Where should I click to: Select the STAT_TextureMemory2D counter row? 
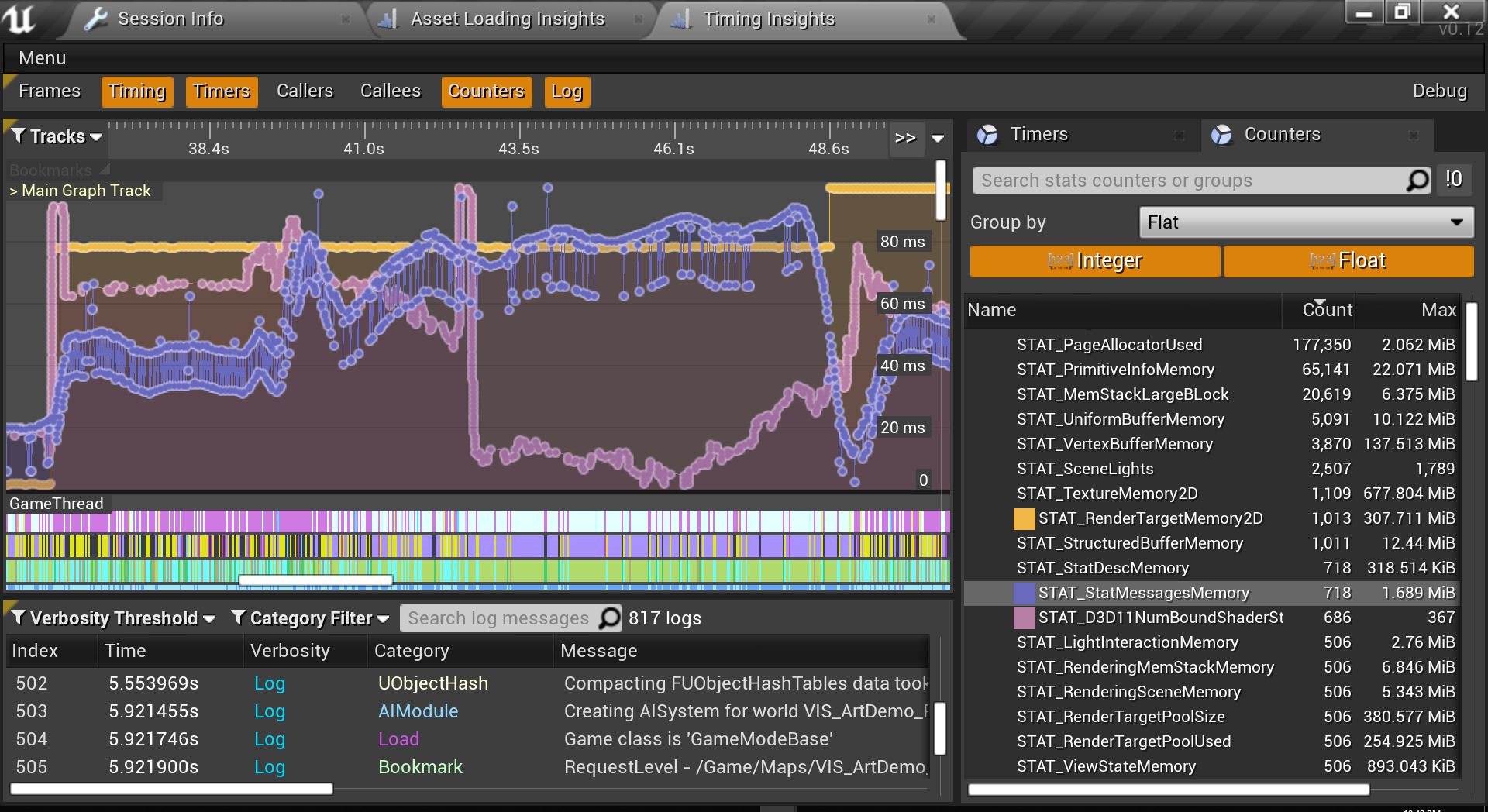click(1212, 494)
